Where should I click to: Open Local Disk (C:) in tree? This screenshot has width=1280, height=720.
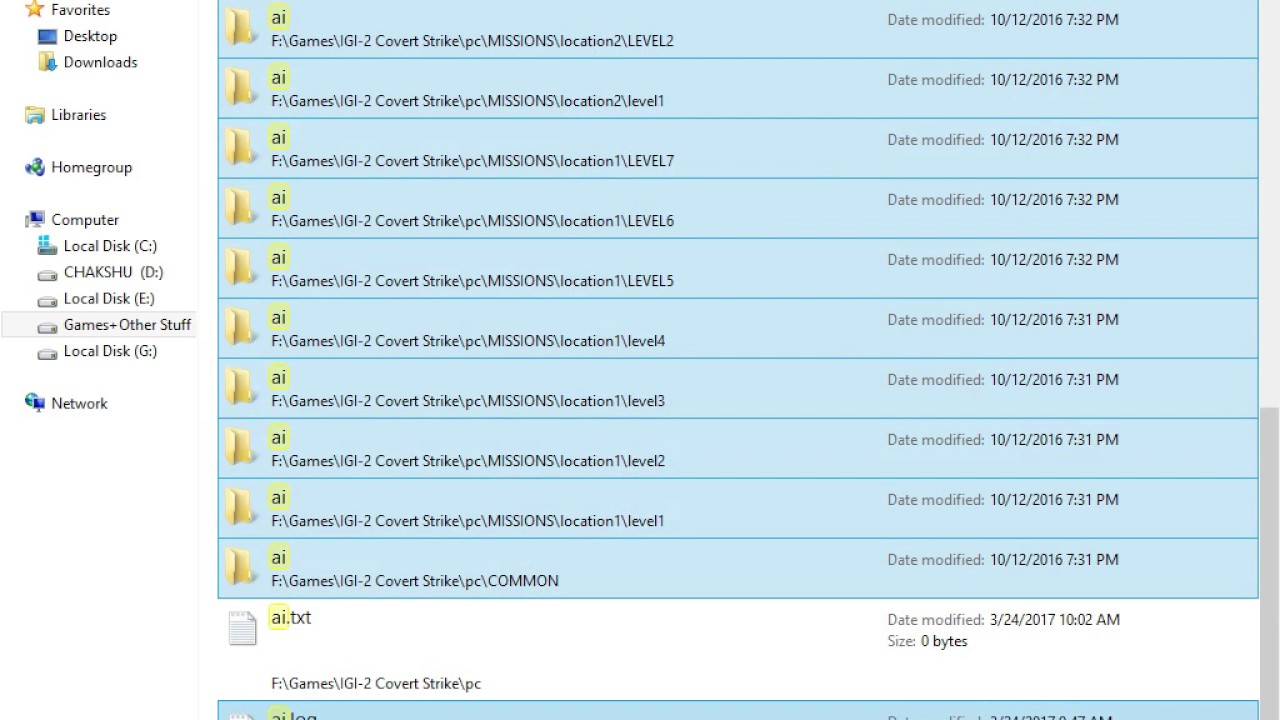[x=110, y=246]
